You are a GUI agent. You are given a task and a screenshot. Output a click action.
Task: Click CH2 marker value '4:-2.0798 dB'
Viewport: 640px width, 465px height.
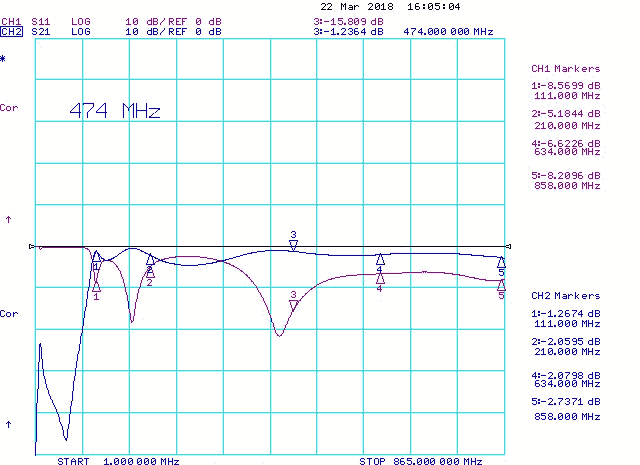click(566, 375)
